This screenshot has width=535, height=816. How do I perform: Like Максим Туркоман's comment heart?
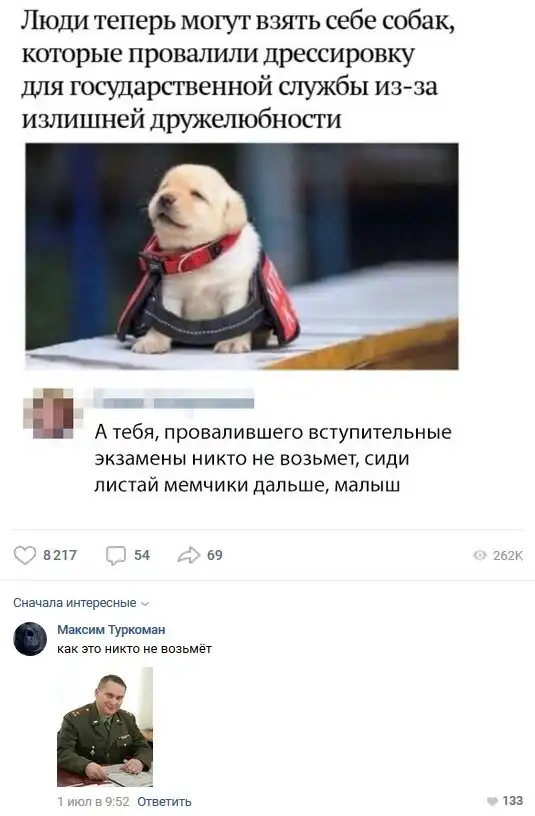click(492, 801)
